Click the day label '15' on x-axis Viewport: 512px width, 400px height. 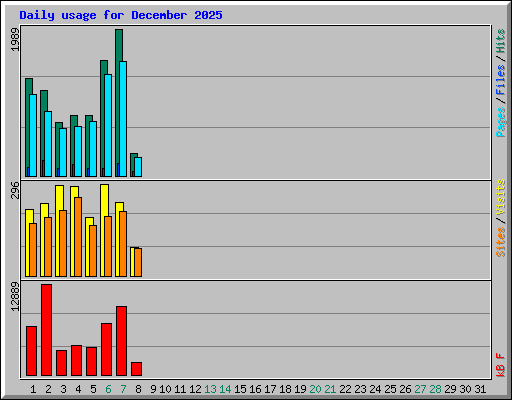tap(240, 389)
